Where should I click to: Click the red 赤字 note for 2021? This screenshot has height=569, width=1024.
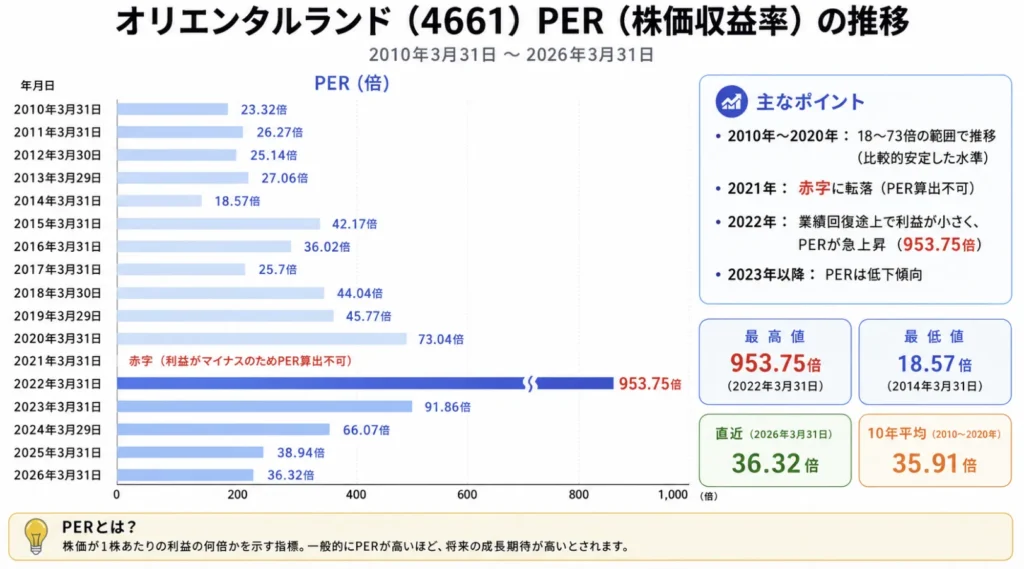[x=240, y=361]
